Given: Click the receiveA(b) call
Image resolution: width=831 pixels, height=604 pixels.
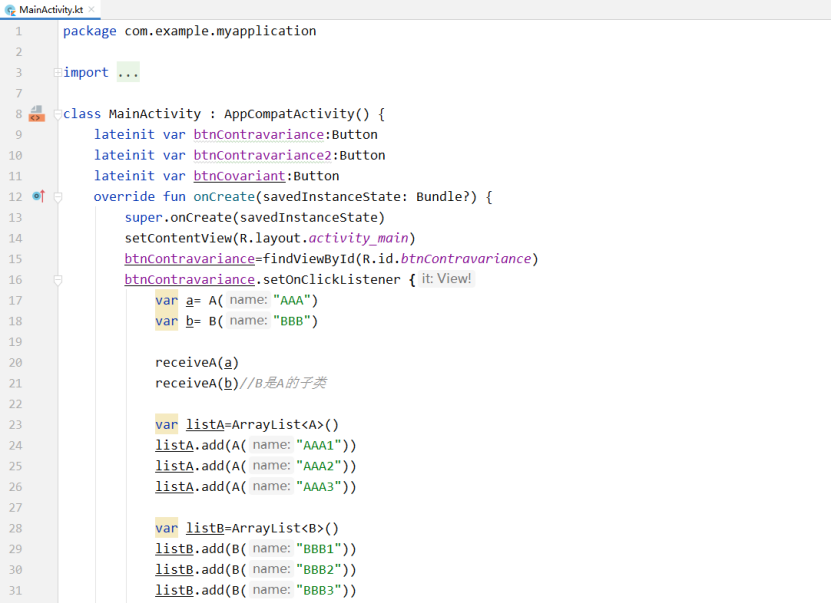Looking at the screenshot, I should coord(197,383).
